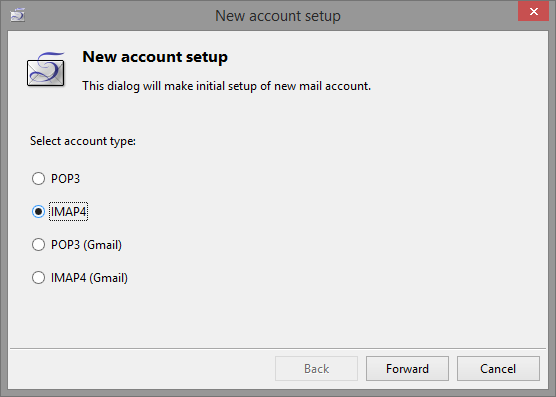556x397 pixels.
Task: Click the empty area beside the radio options
Action: tap(337, 227)
